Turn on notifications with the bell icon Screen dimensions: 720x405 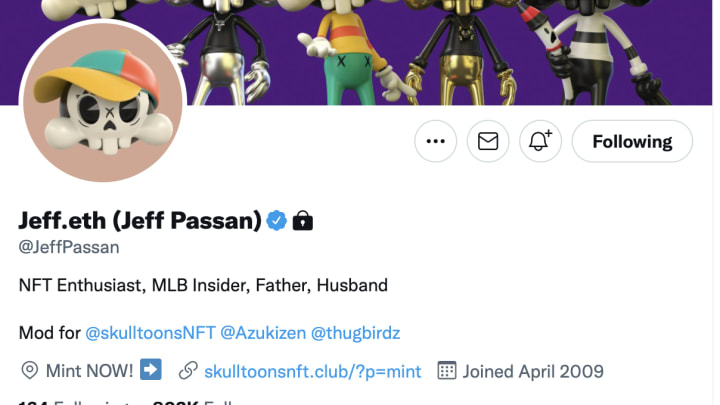540,141
